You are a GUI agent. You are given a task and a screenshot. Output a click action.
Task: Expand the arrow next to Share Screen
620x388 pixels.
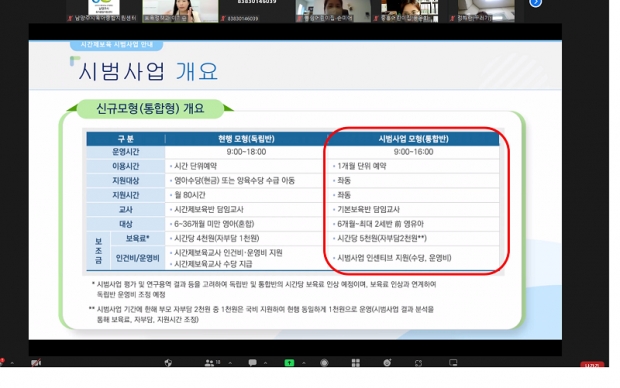click(x=304, y=363)
